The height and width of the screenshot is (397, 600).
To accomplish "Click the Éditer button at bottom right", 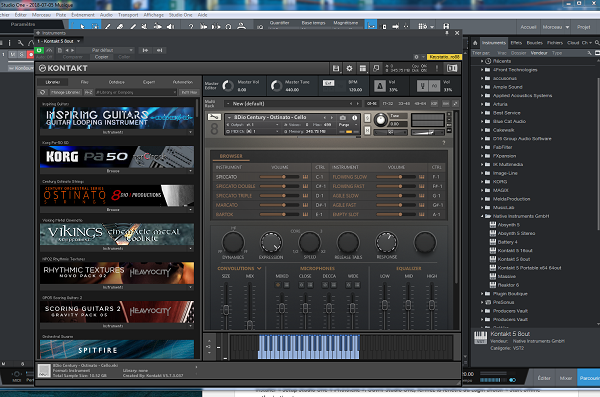I will [544, 378].
